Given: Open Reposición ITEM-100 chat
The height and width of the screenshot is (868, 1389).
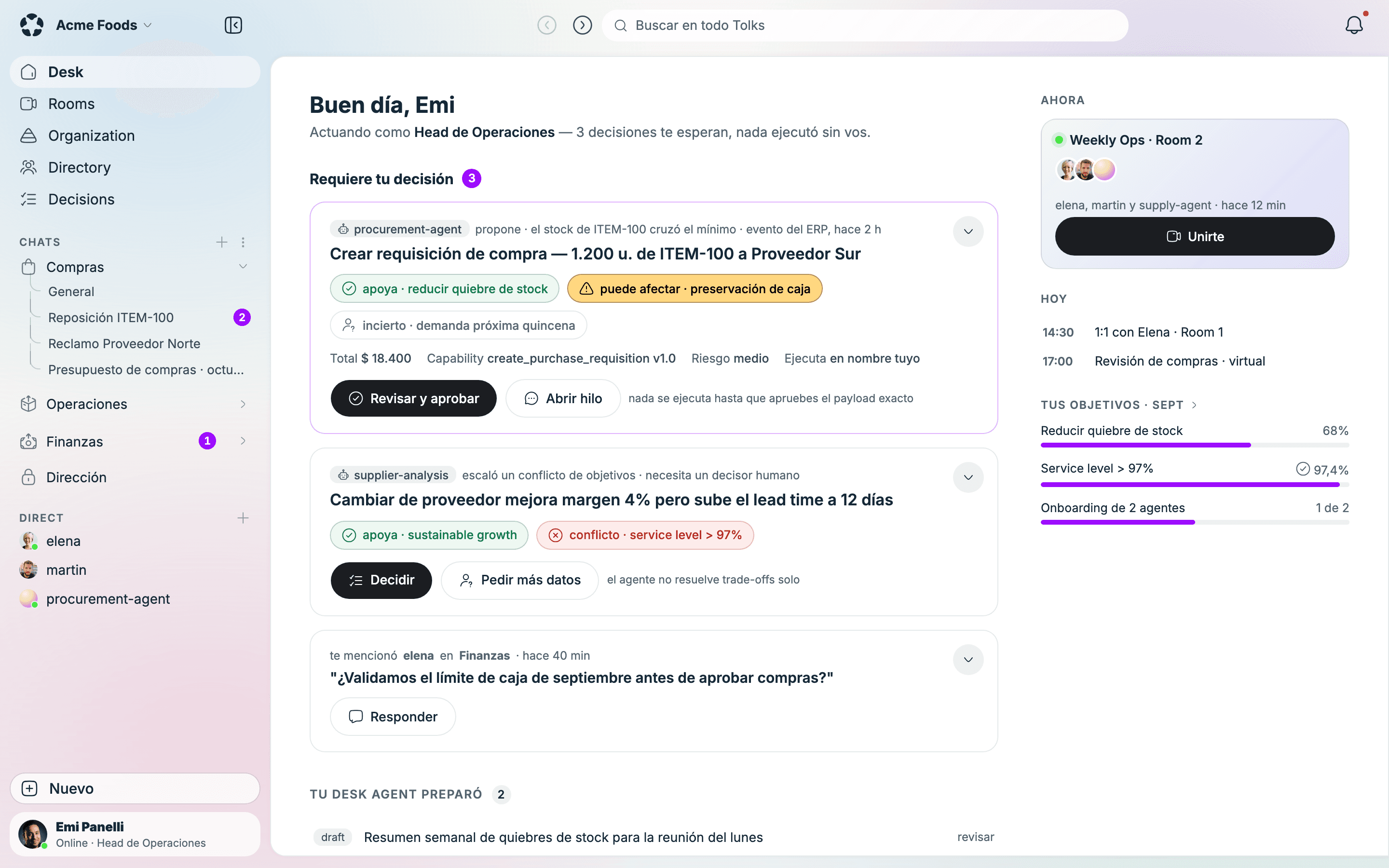Looking at the screenshot, I should pyautogui.click(x=111, y=317).
